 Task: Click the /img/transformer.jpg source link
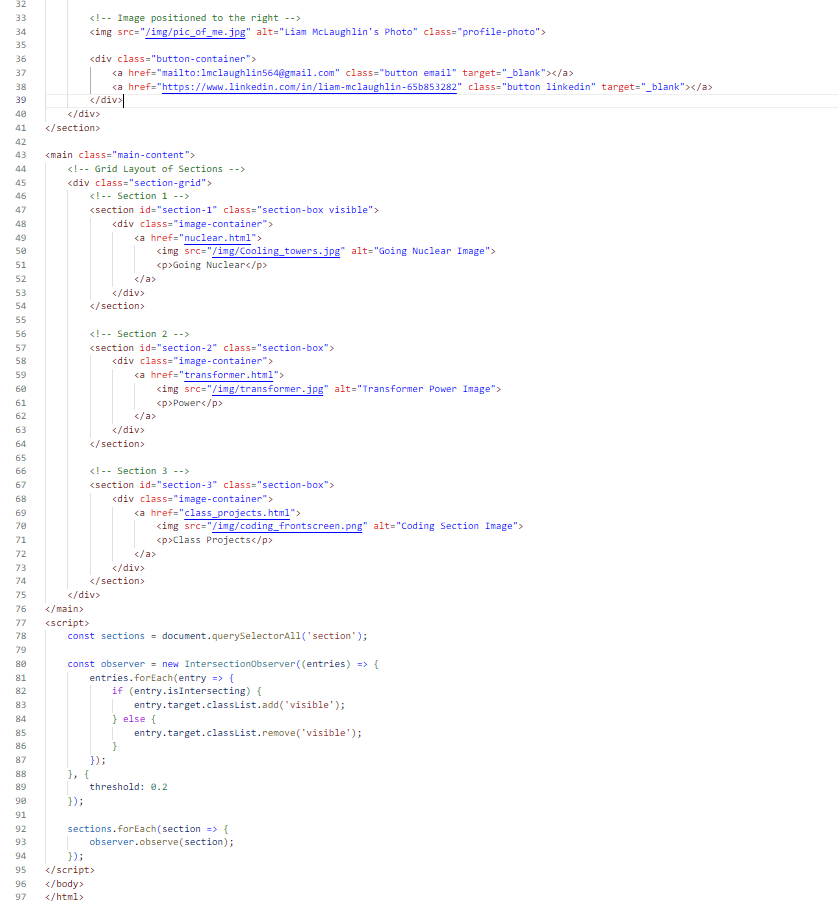[x=266, y=390]
